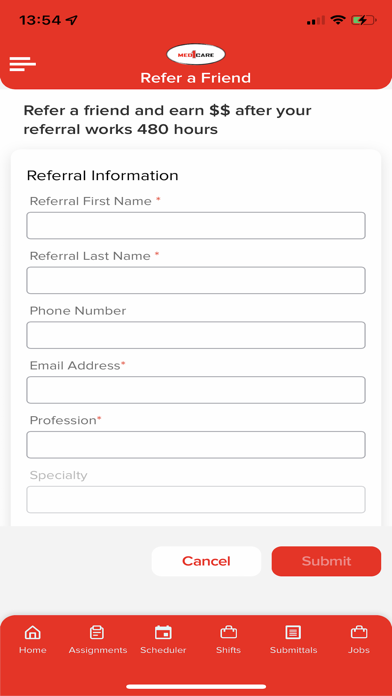Submit the referral form

(326, 561)
